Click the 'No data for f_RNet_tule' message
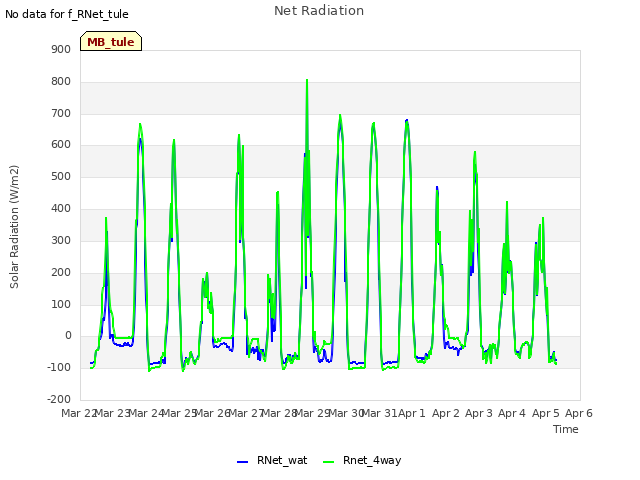The height and width of the screenshot is (480, 640). 67,14
